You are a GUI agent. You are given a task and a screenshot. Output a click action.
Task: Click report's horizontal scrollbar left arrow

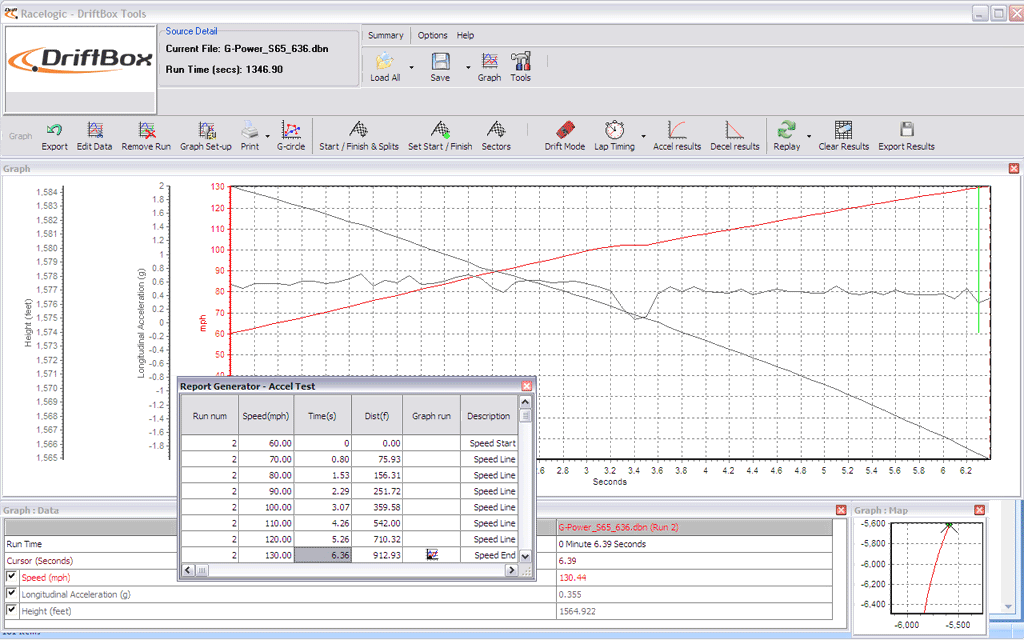[x=188, y=570]
